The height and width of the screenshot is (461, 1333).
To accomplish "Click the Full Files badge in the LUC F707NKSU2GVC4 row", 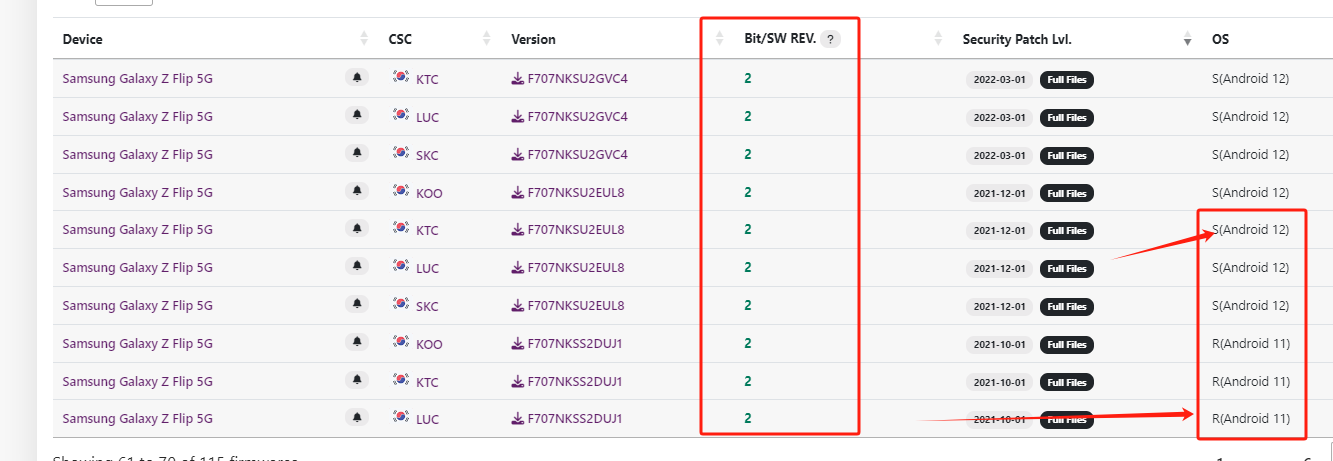I will (1067, 117).
